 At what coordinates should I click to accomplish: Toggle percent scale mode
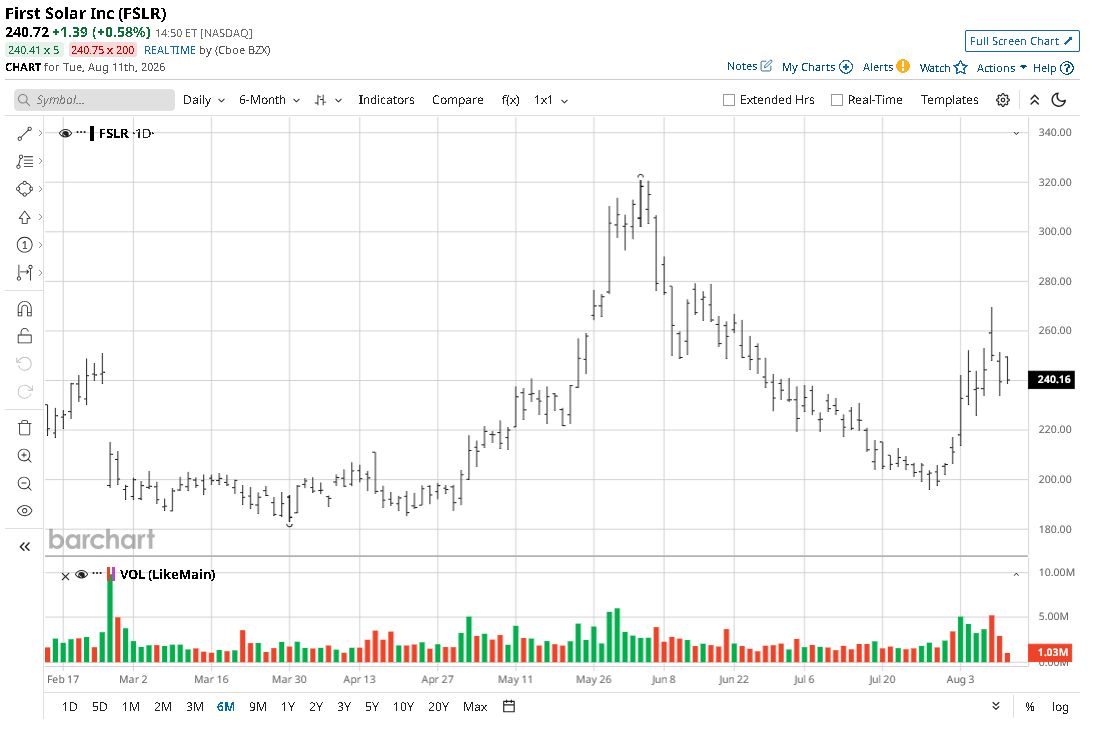coord(1030,707)
